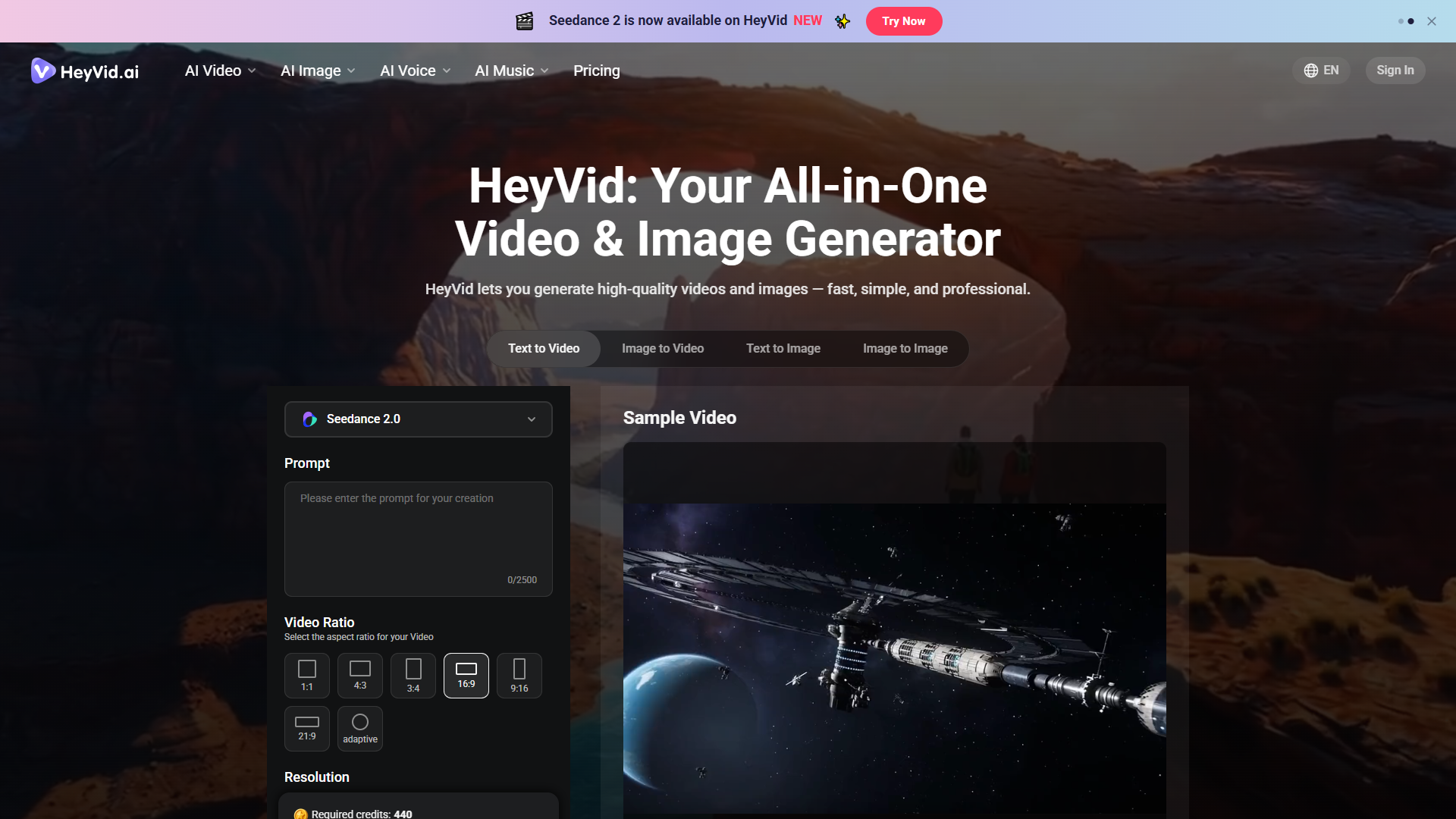Select the 16:9 video ratio

coord(466,676)
